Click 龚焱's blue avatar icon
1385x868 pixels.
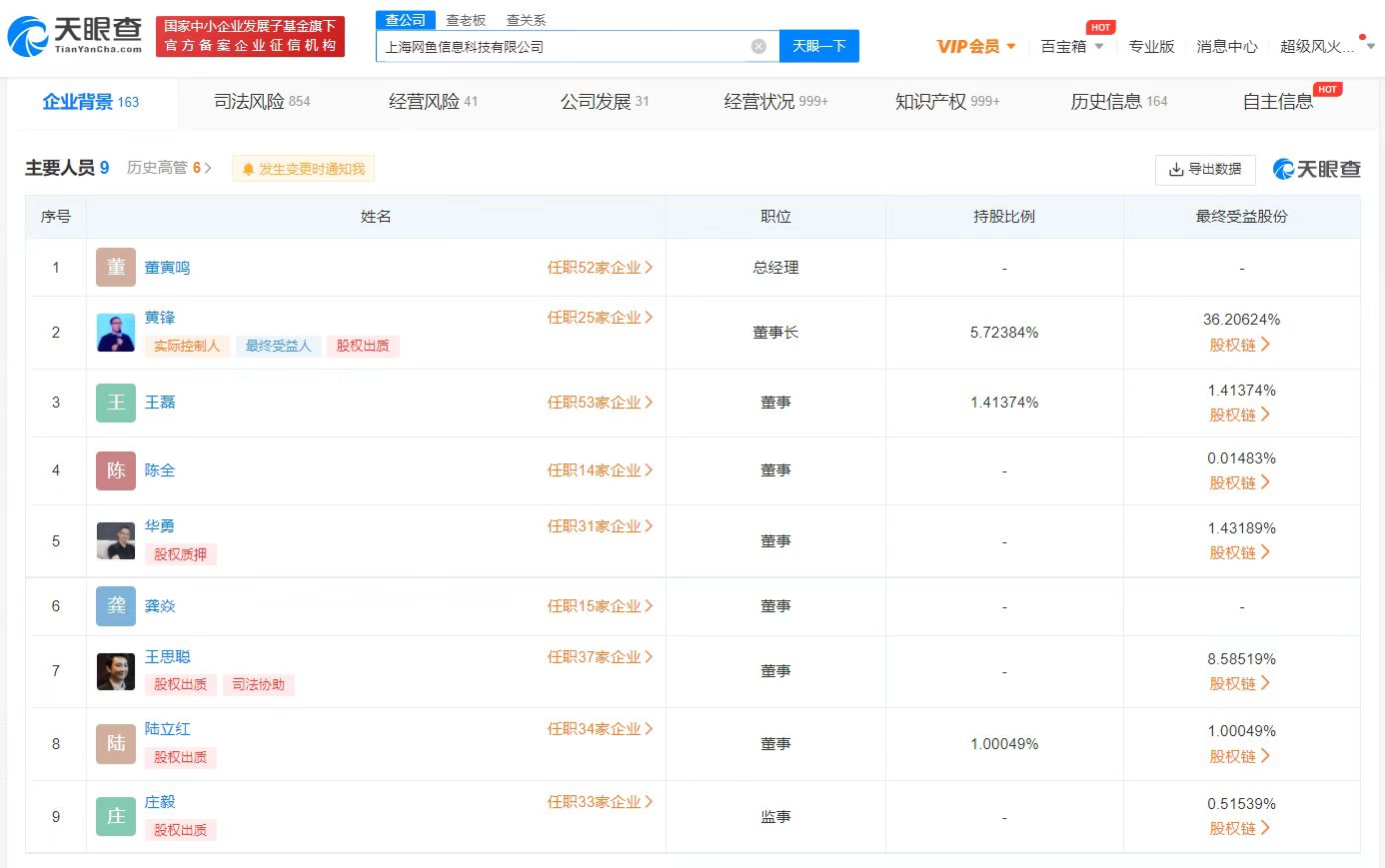click(x=116, y=606)
